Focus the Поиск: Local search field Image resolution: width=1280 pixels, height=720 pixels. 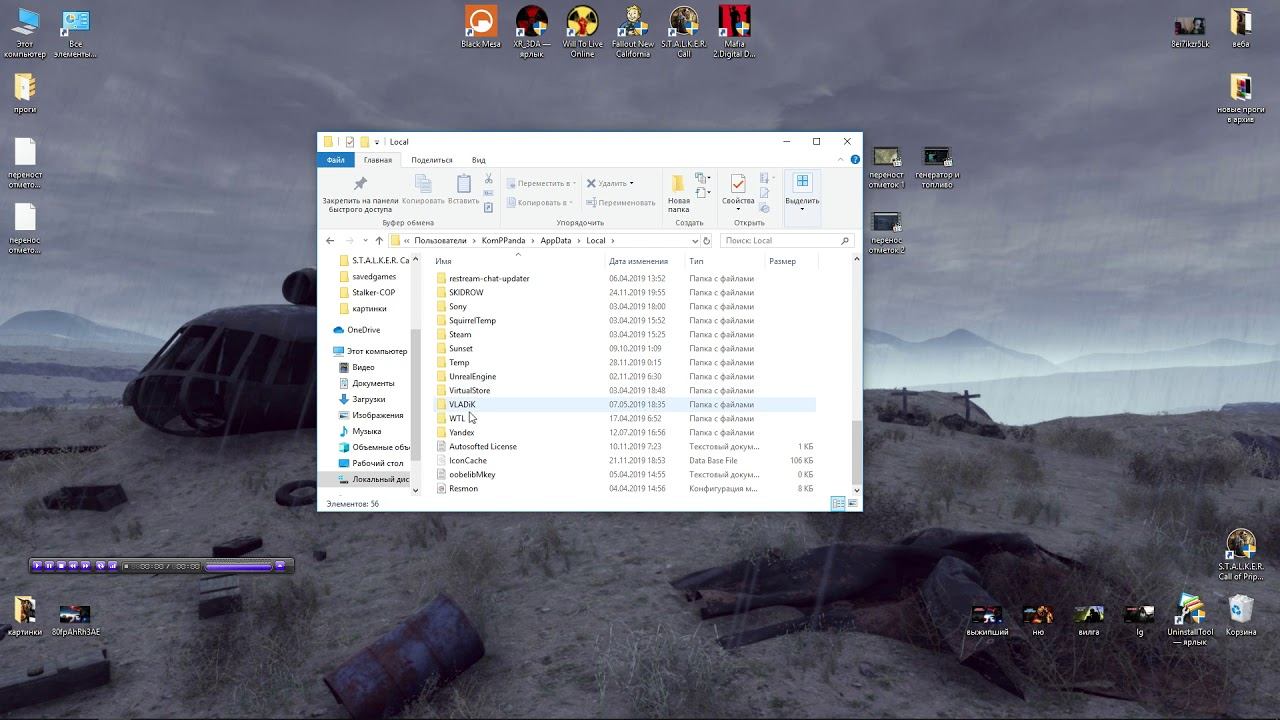[x=787, y=240]
